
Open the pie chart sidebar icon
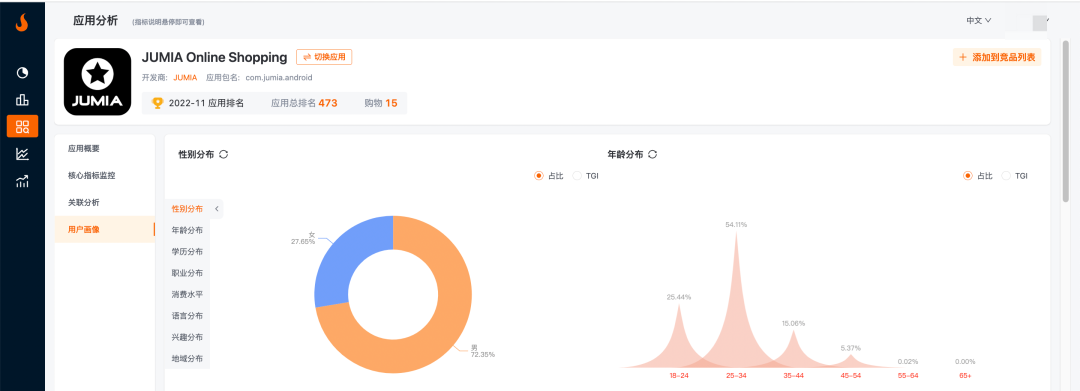22,73
